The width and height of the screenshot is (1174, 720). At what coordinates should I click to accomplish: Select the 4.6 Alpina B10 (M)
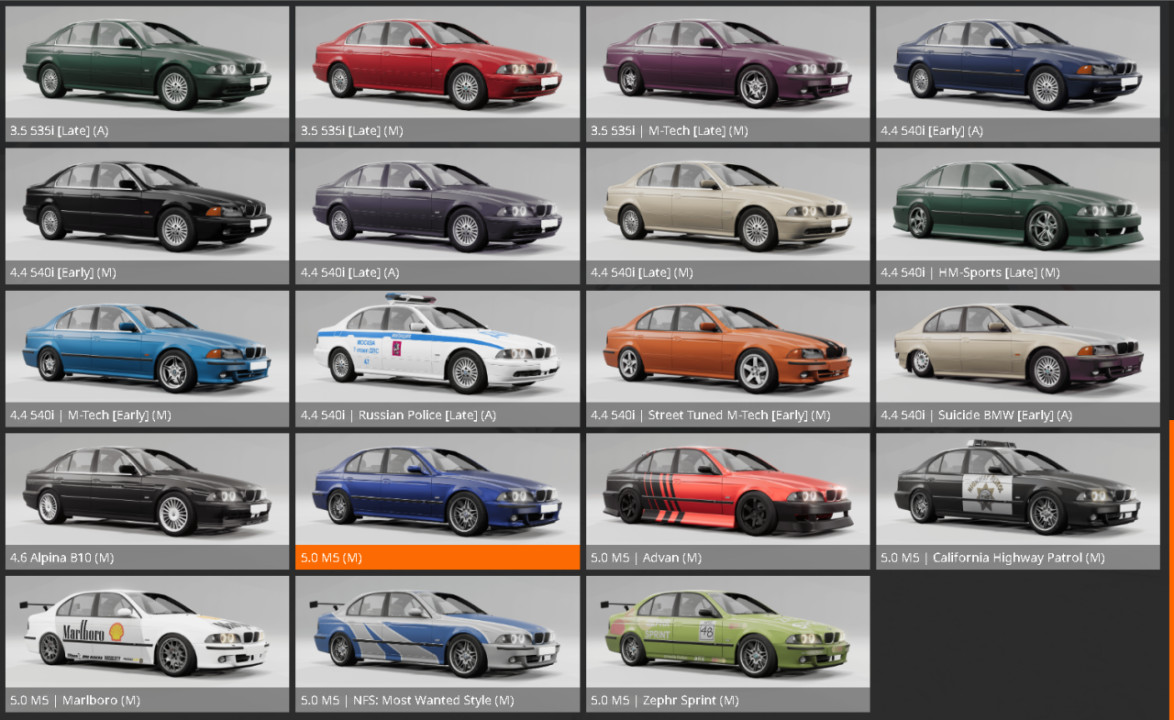click(147, 501)
